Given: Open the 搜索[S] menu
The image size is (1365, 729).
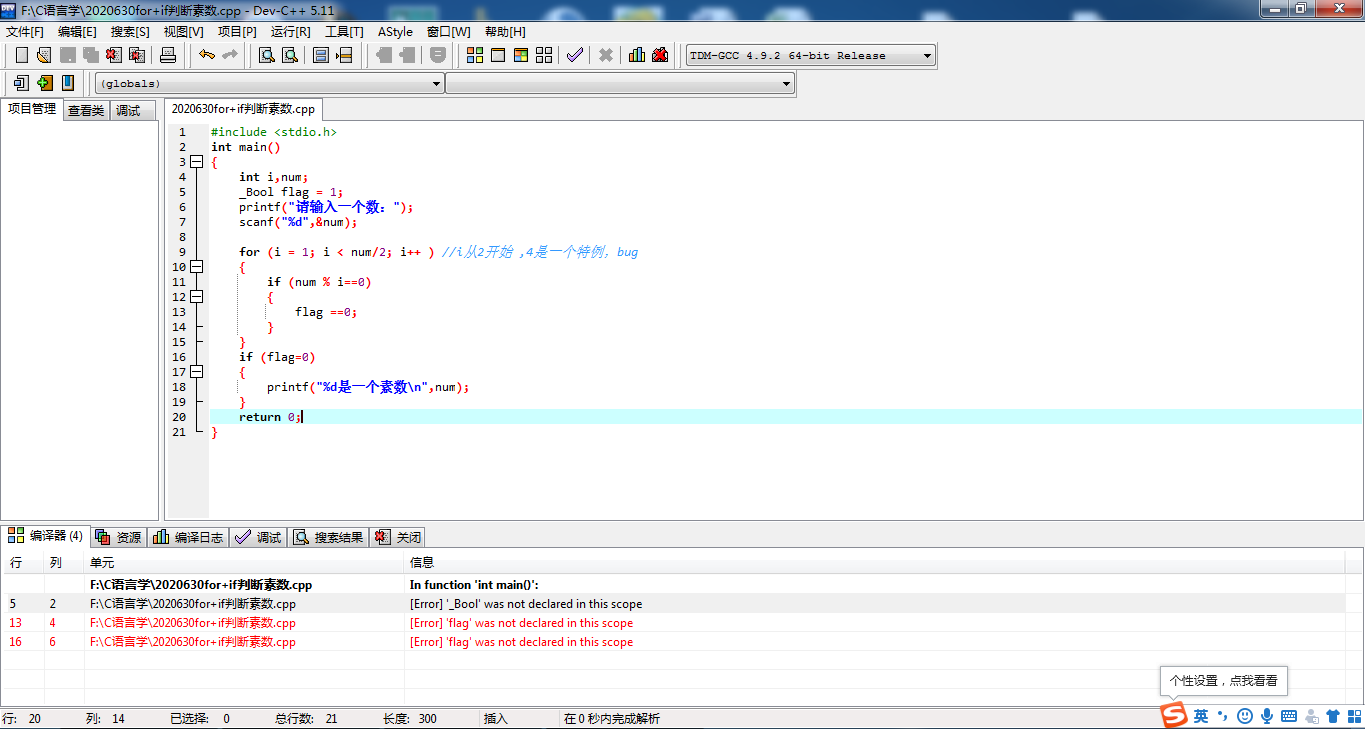Looking at the screenshot, I should click(x=130, y=32).
